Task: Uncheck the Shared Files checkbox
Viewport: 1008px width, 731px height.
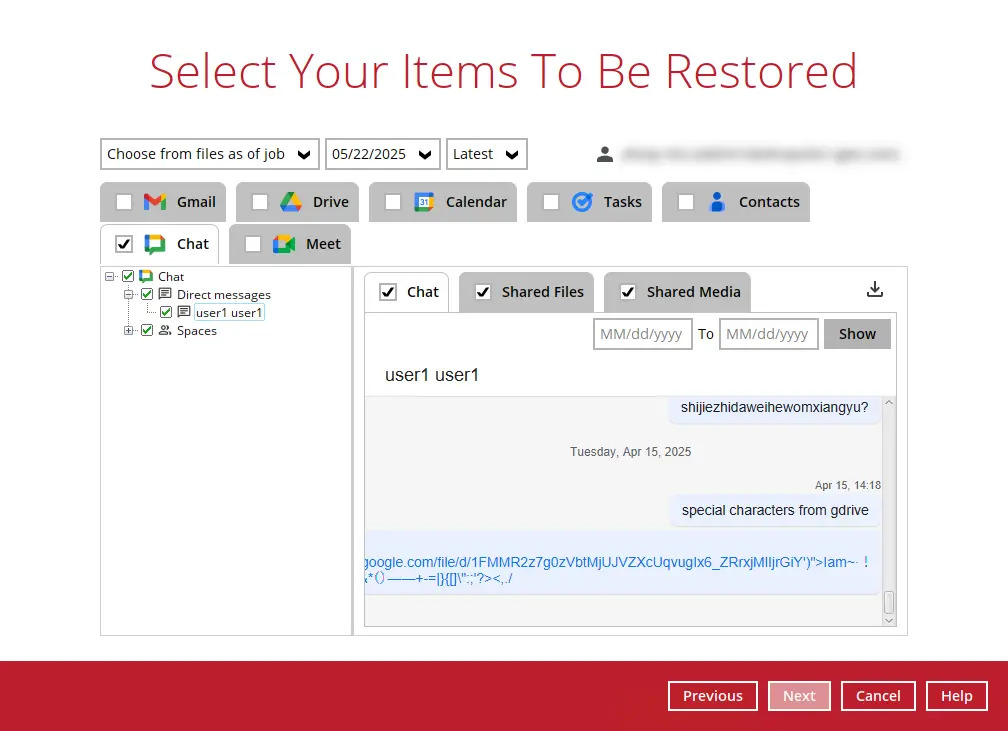Action: (x=483, y=292)
